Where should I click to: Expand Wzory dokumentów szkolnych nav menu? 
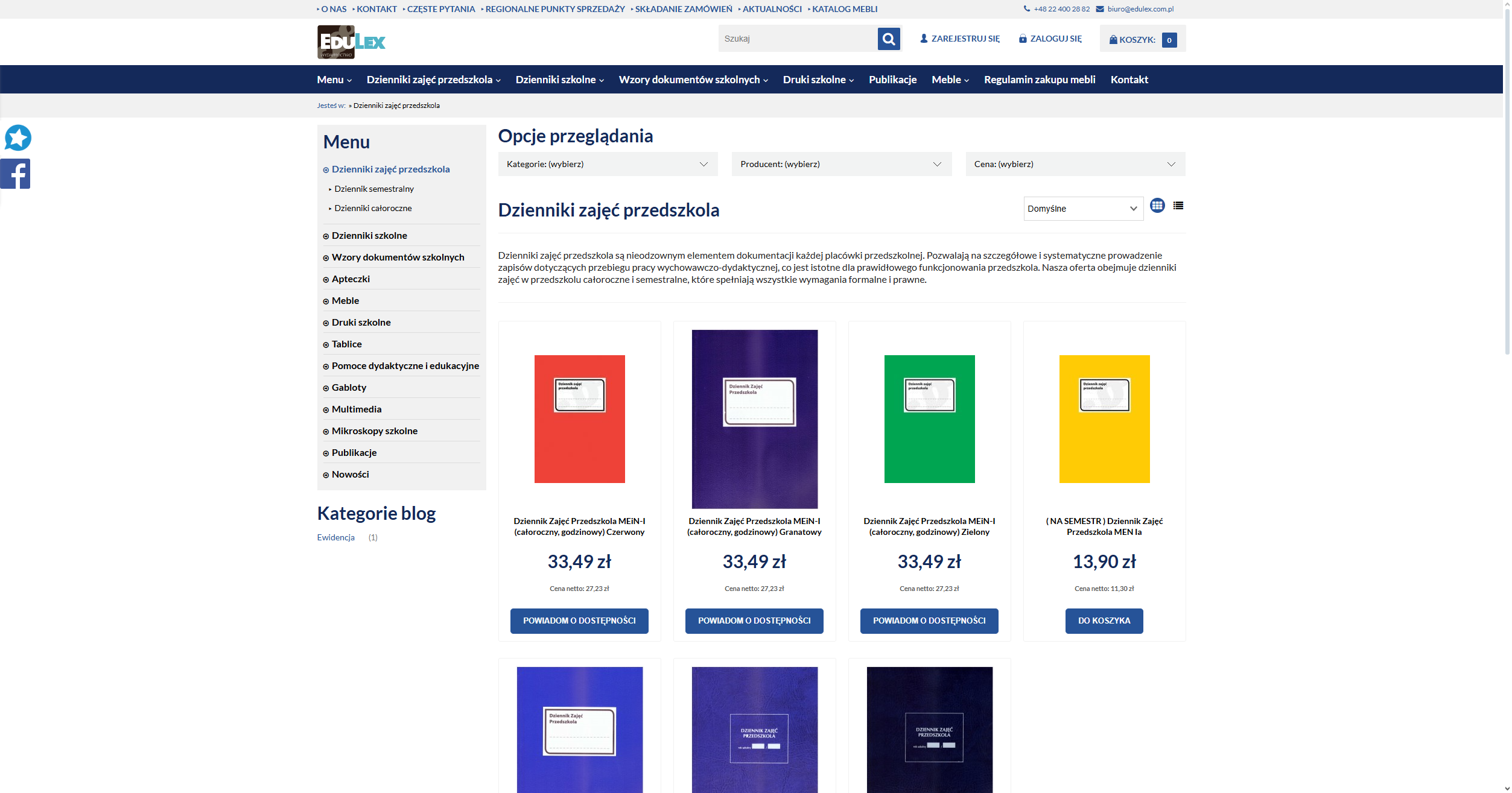[x=693, y=80]
